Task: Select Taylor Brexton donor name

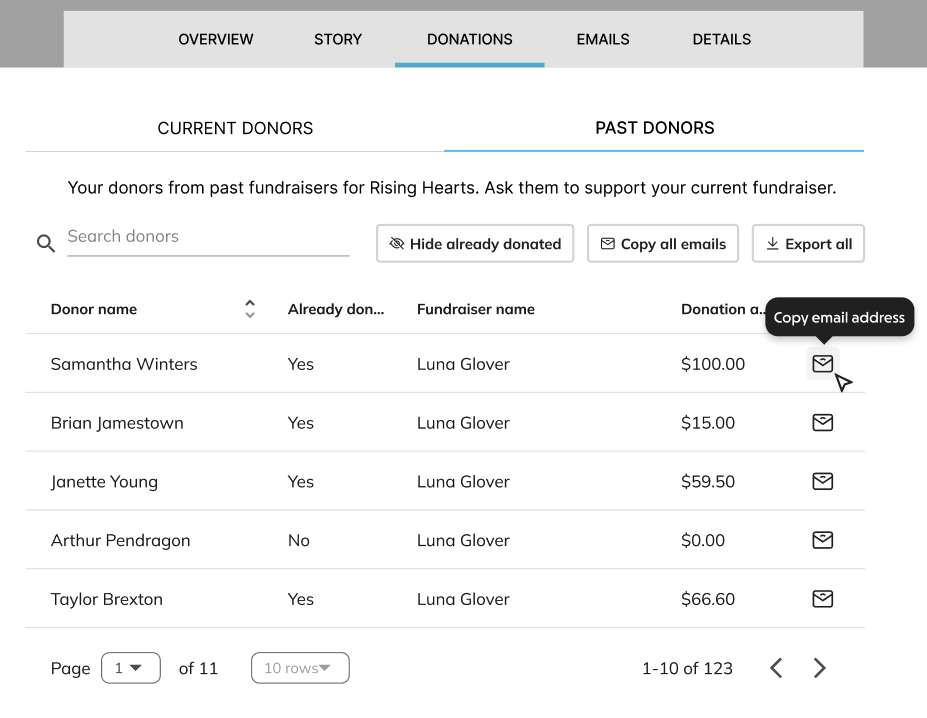Action: pos(106,599)
